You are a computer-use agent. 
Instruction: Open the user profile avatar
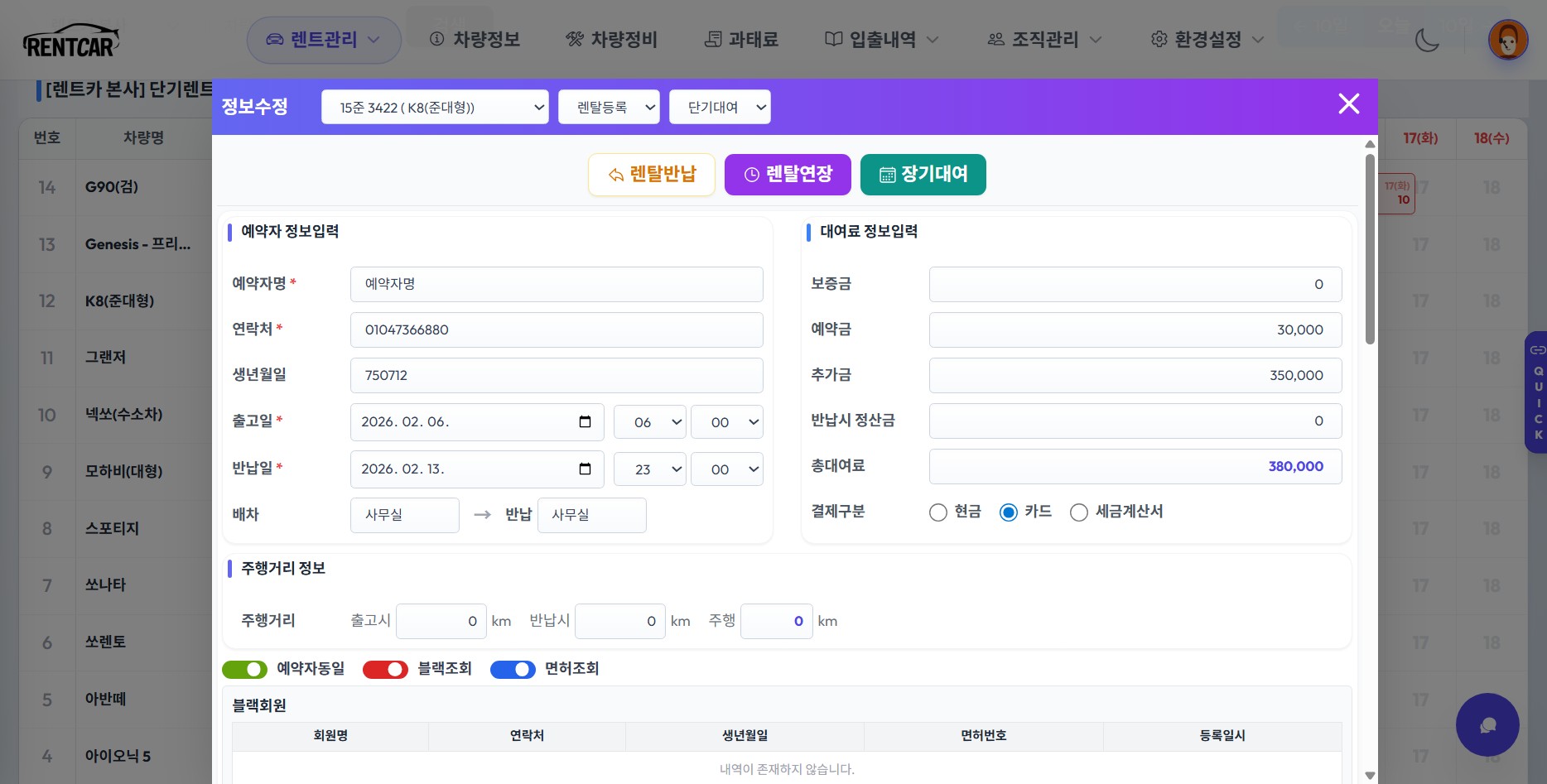[1507, 40]
